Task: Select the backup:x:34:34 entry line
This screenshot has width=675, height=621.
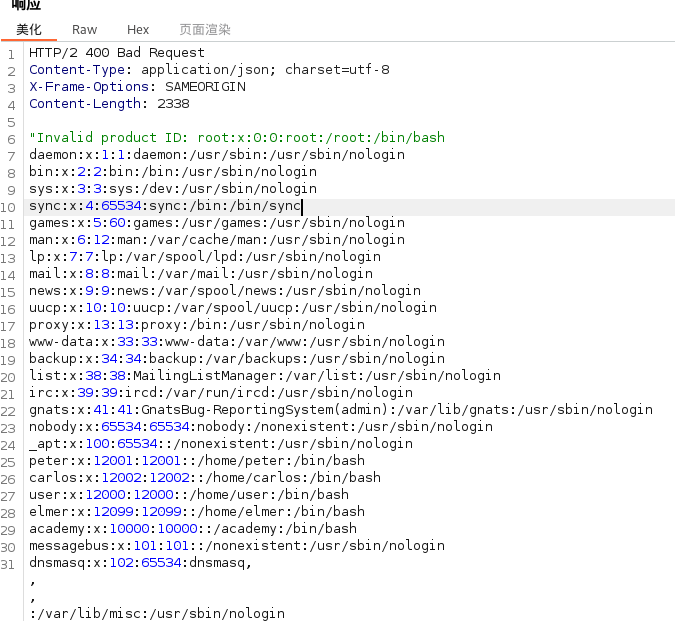Action: pyautogui.click(x=237, y=358)
